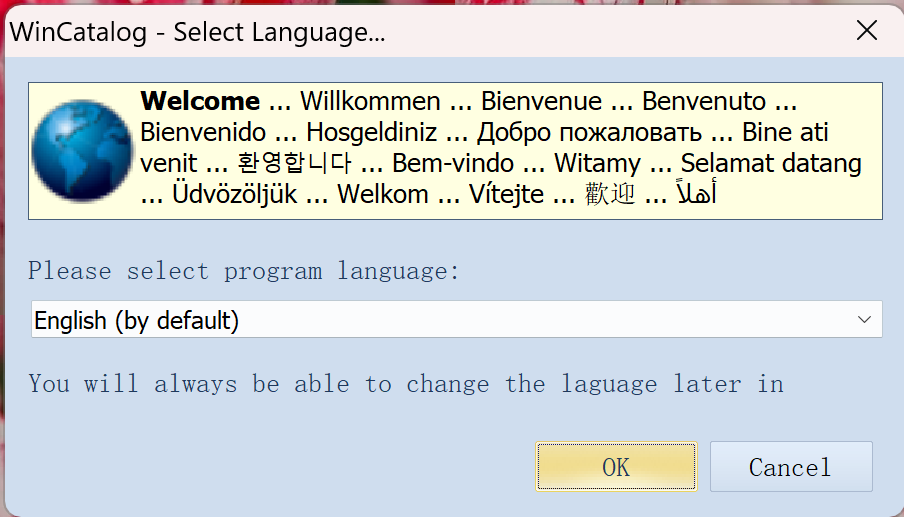Close the Select Language dialog window
The image size is (904, 517).
pos(867,31)
